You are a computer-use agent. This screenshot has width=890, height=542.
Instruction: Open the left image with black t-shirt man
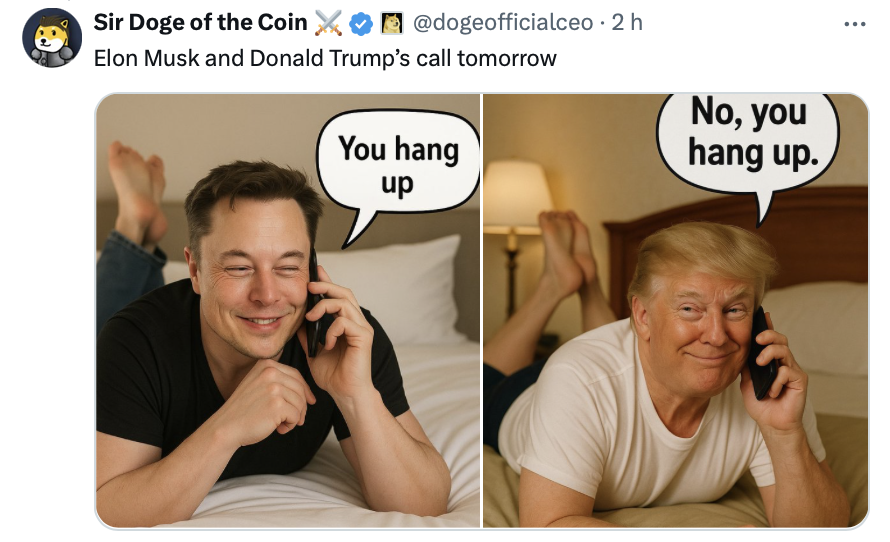288,311
